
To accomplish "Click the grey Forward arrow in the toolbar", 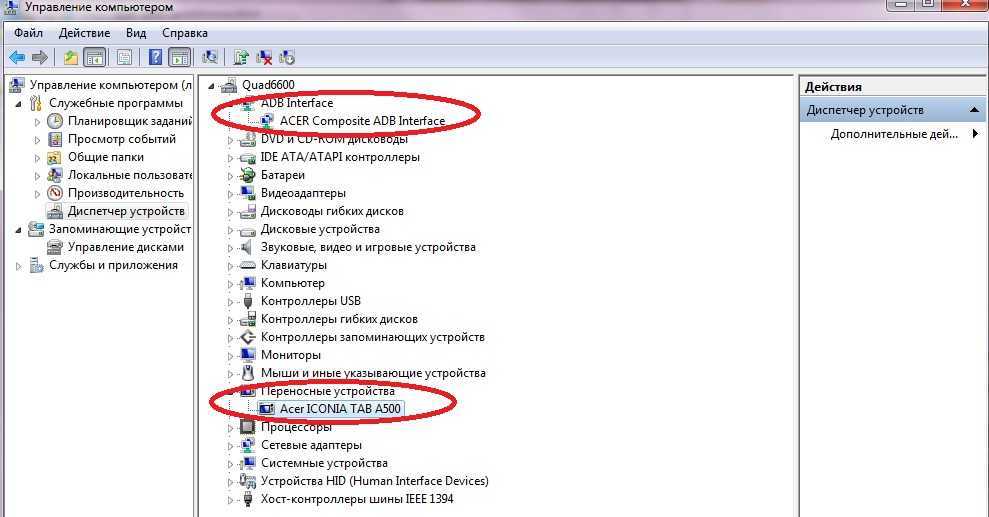I will 40,58.
